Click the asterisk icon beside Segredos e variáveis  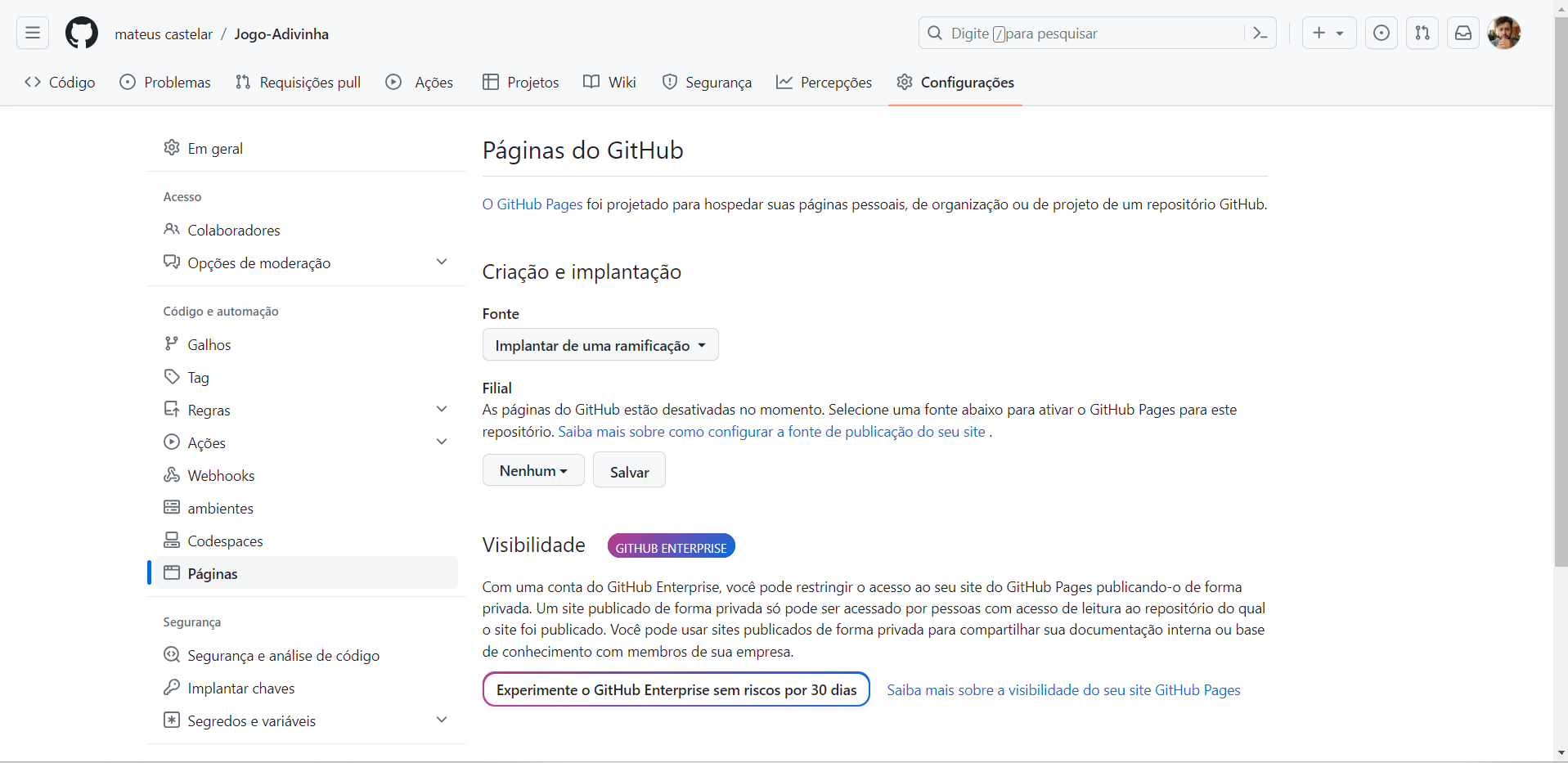tap(172, 720)
